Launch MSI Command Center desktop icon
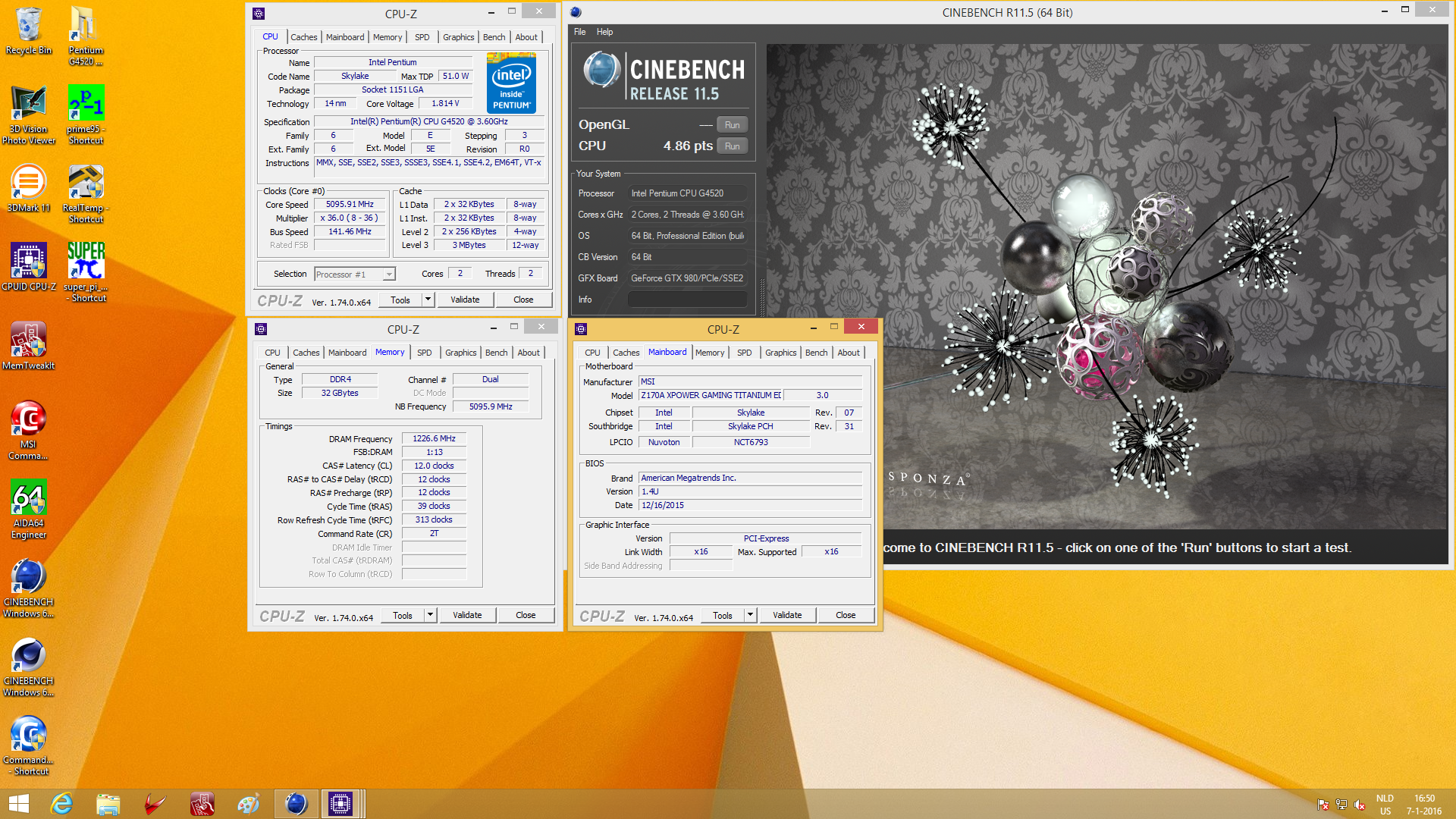Image resolution: width=1456 pixels, height=819 pixels. click(29, 430)
